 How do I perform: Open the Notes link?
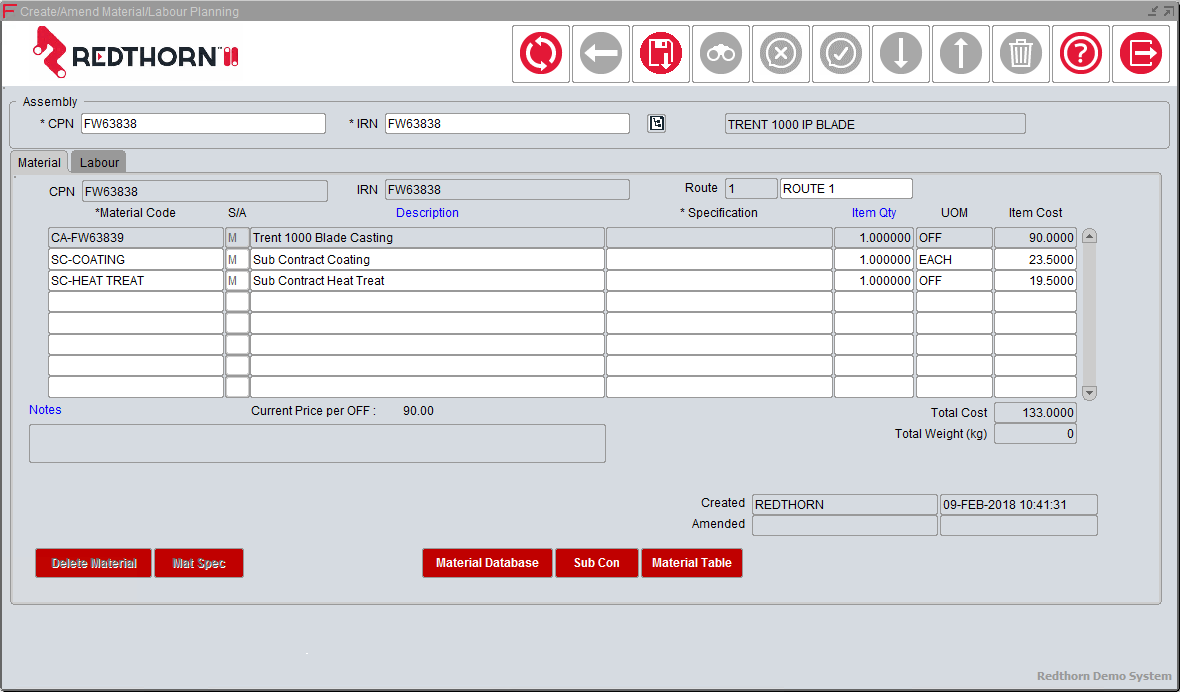pyautogui.click(x=46, y=409)
